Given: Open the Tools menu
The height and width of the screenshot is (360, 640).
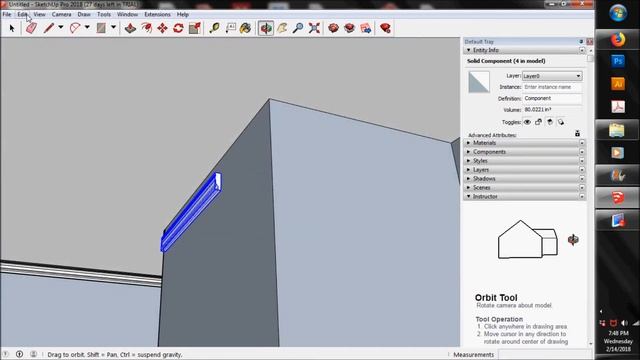Looking at the screenshot, I should tap(104, 14).
